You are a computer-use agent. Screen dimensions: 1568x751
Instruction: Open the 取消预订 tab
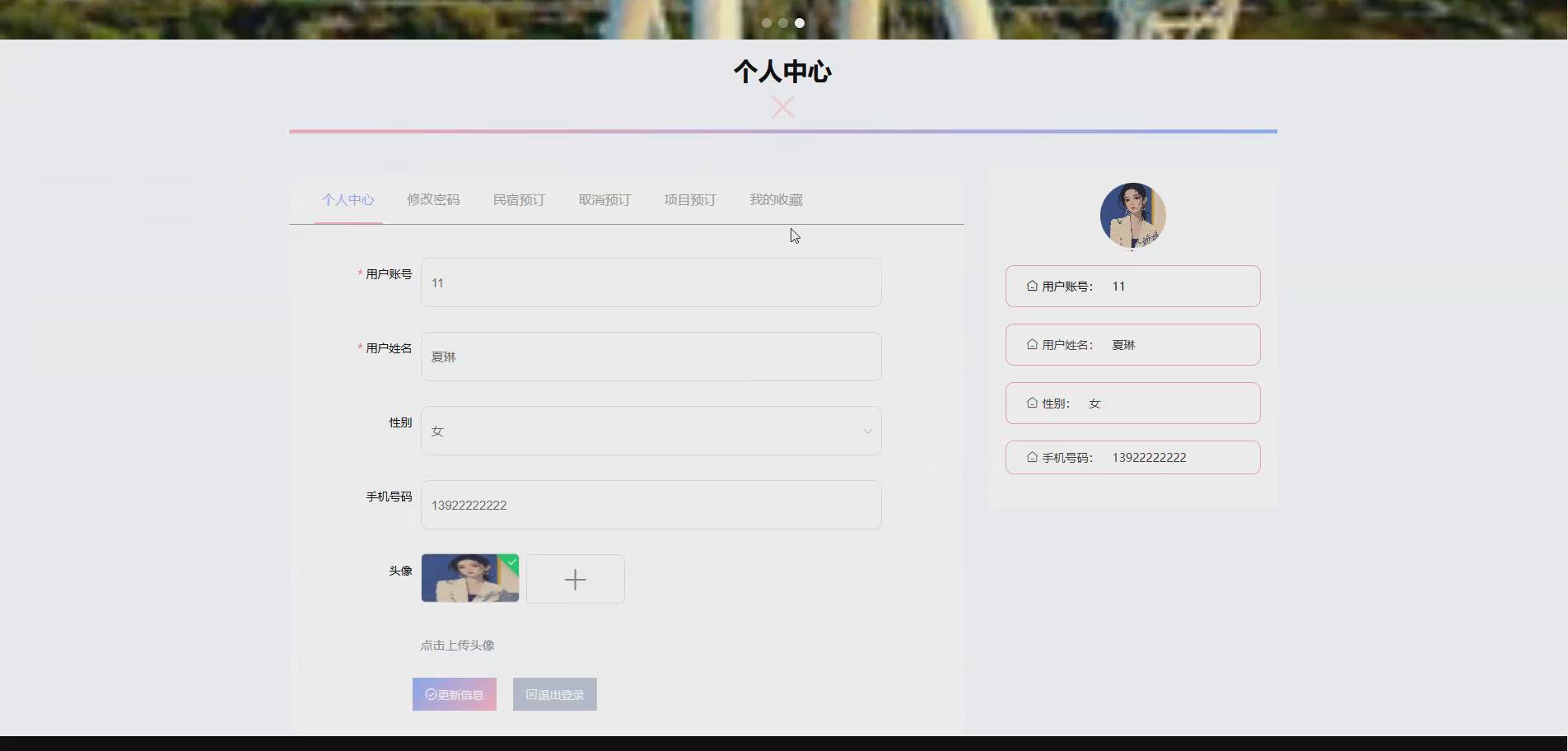coord(604,199)
